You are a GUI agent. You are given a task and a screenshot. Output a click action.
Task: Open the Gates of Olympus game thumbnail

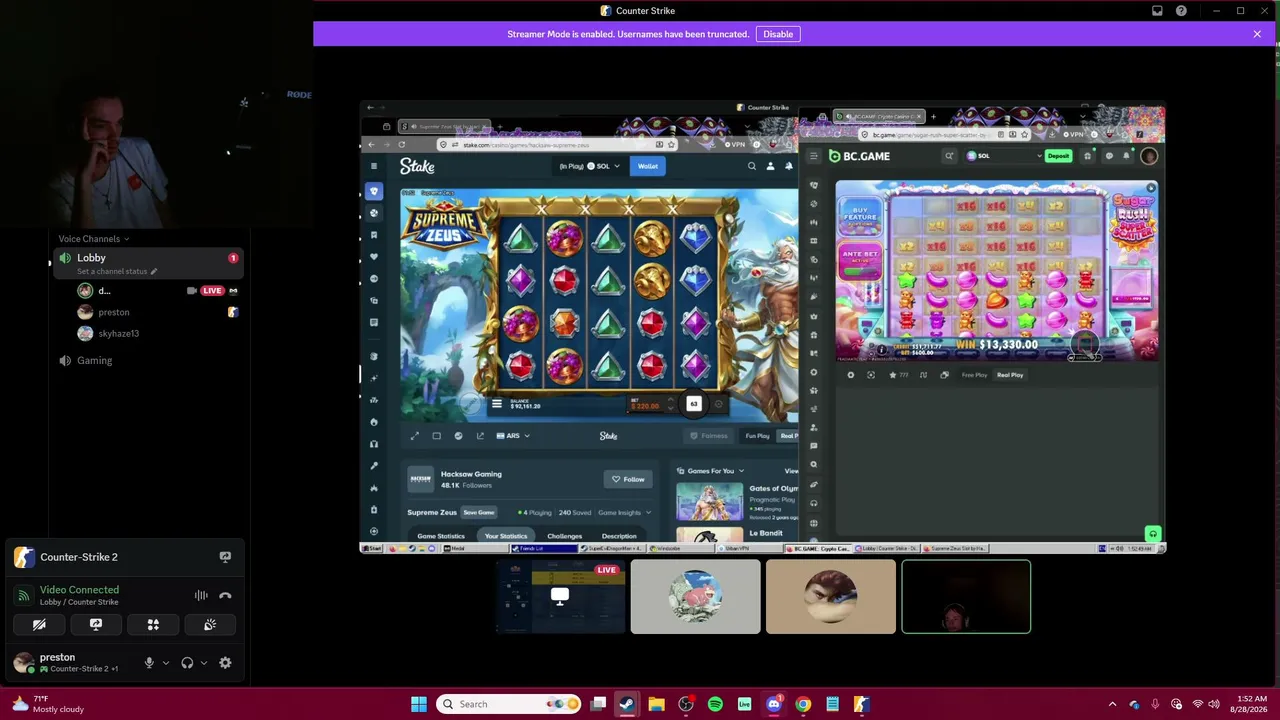tap(709, 502)
